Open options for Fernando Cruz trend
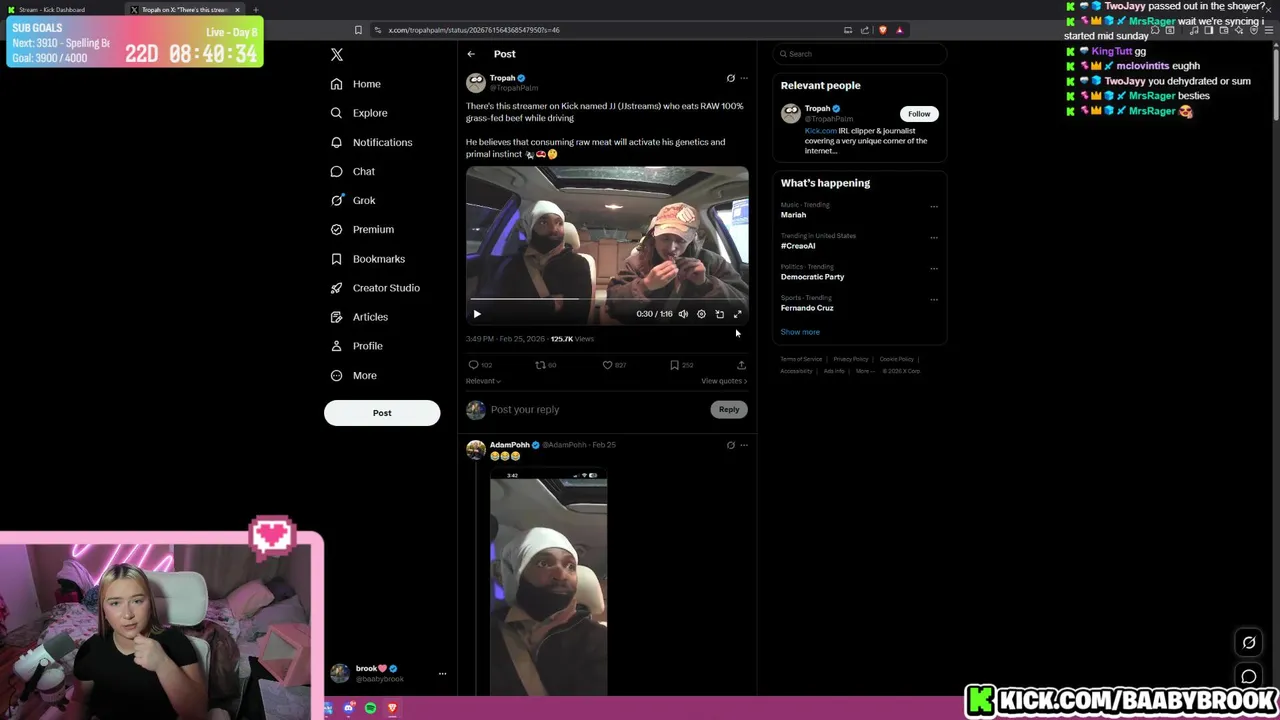Screen dimensions: 1280x720 pyautogui.click(x=934, y=300)
